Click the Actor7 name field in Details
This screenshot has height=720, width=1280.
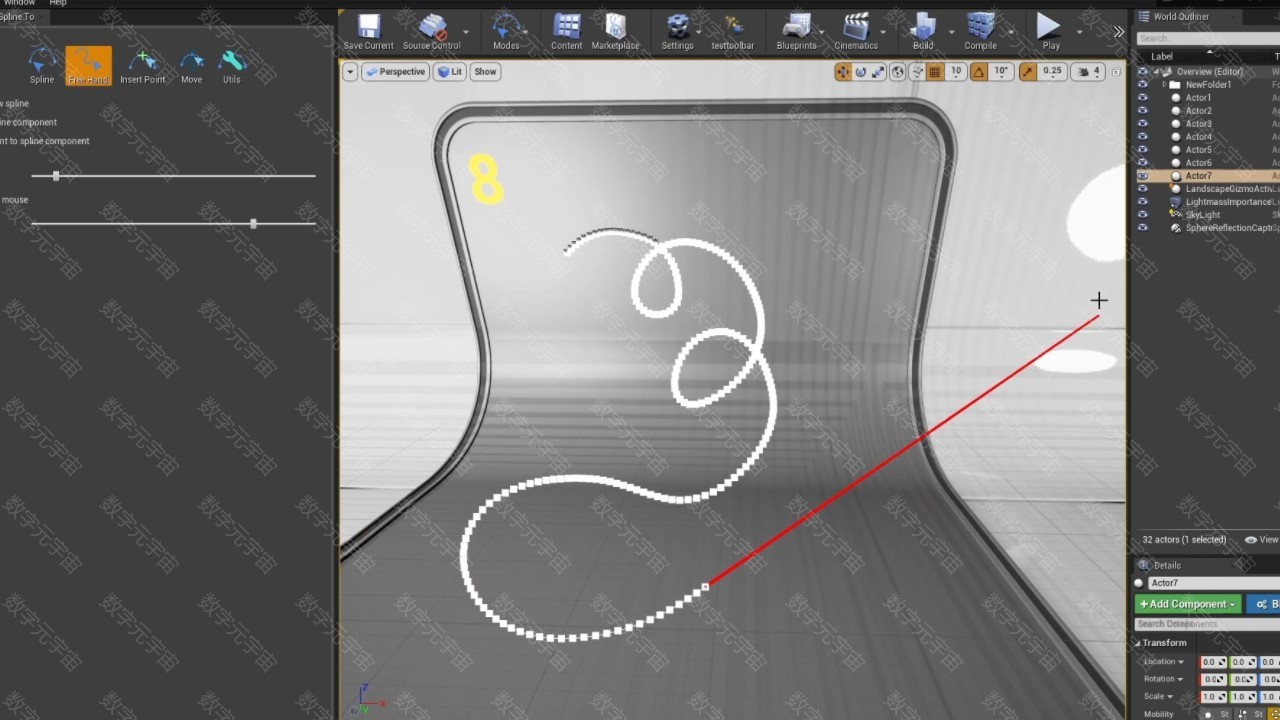coord(1214,583)
